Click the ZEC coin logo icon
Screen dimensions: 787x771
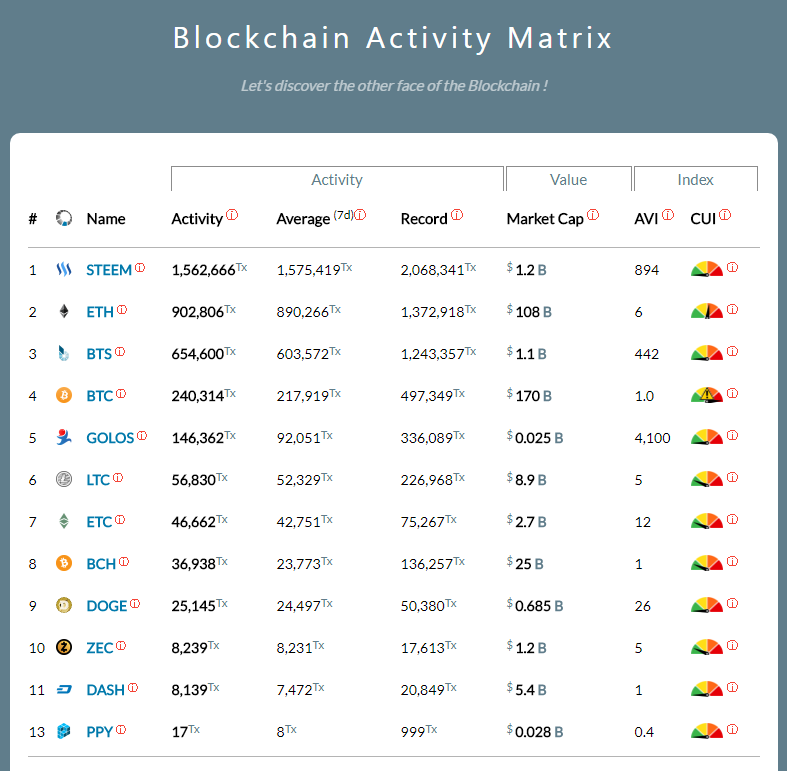(x=64, y=648)
